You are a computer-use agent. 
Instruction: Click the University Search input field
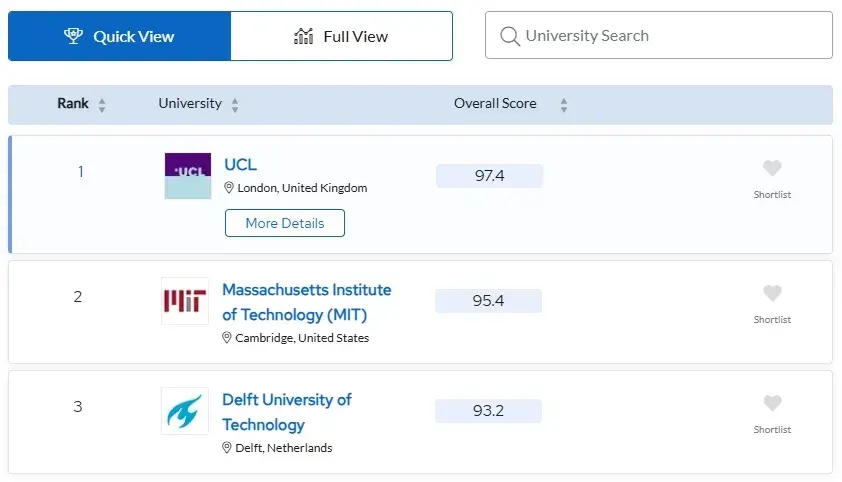(x=670, y=36)
